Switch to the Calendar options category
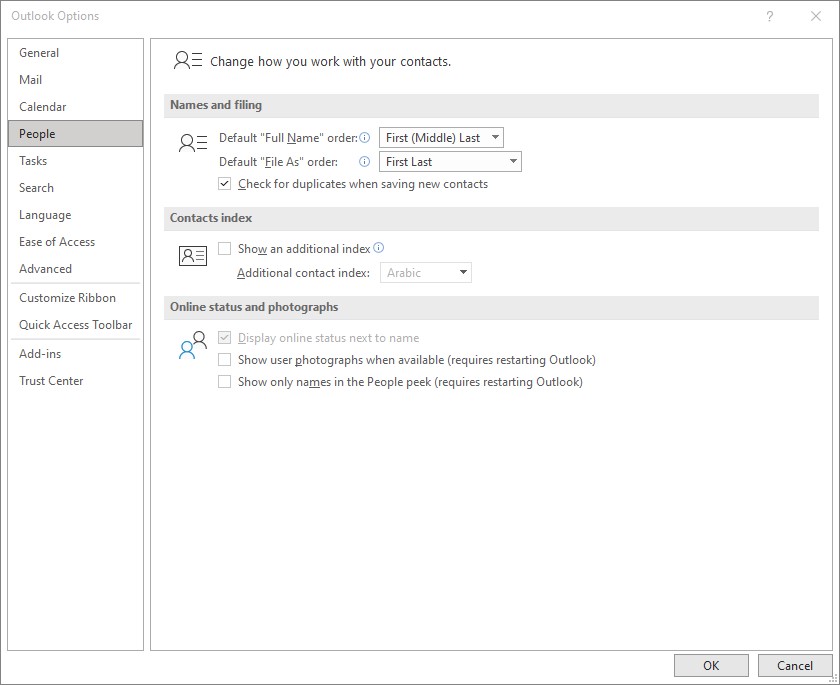Screen dimensions: 840x685 tap(76, 107)
